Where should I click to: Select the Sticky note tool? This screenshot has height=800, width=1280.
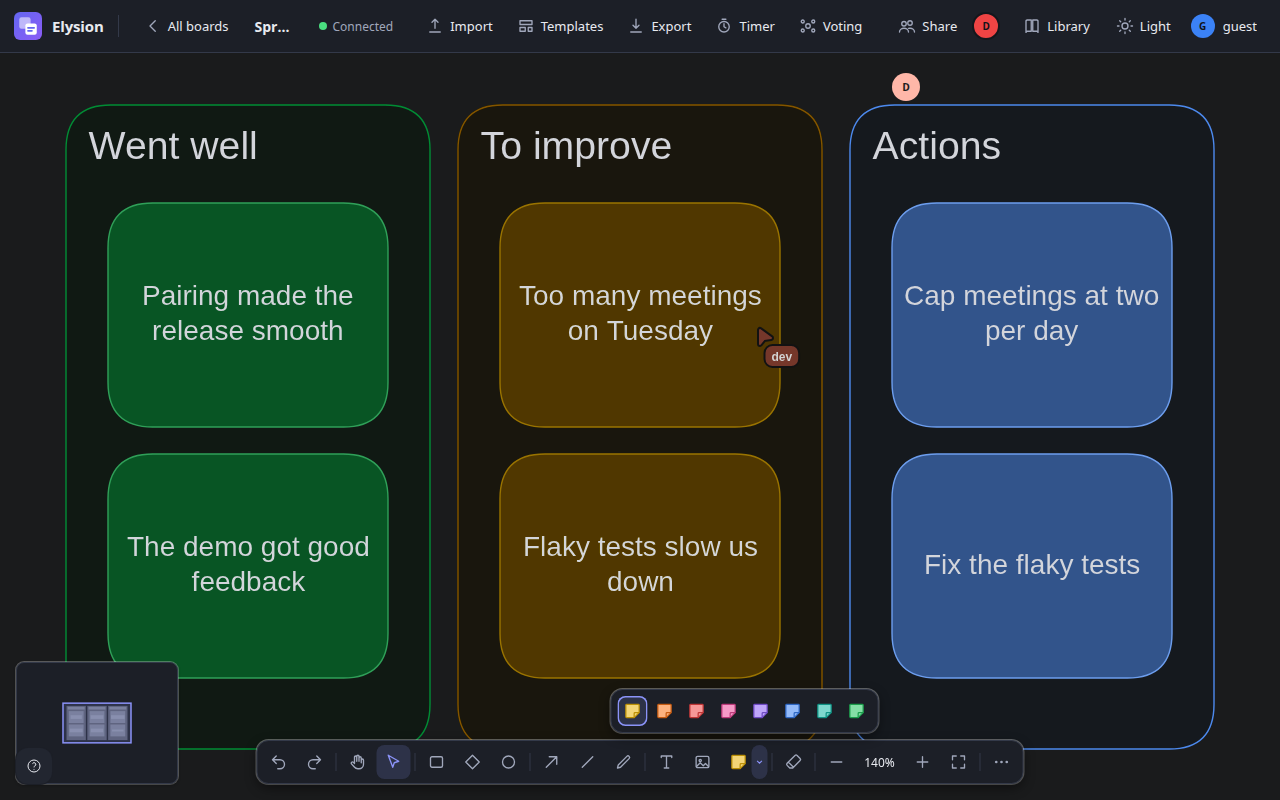coord(738,762)
